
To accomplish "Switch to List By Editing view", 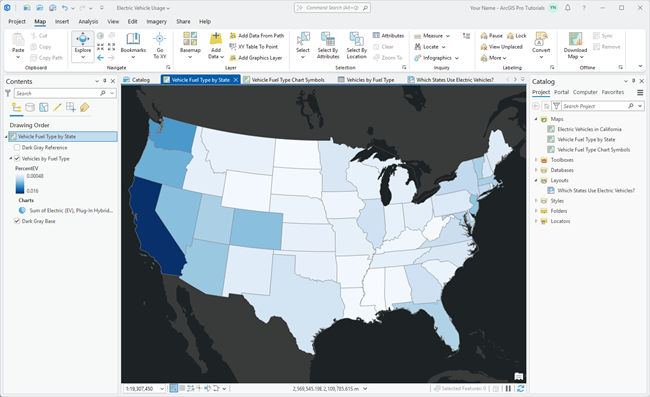I will (x=57, y=108).
